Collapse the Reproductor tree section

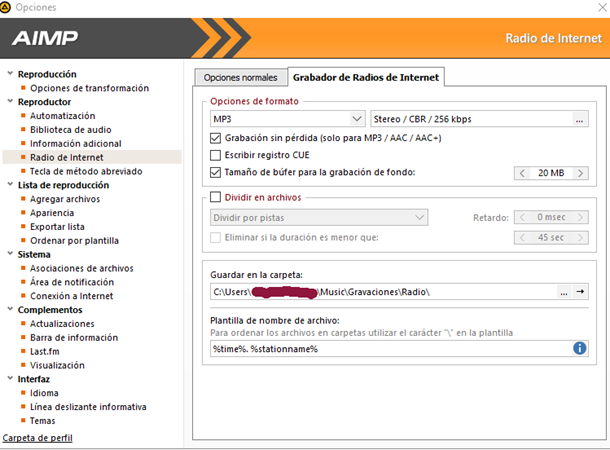point(11,101)
